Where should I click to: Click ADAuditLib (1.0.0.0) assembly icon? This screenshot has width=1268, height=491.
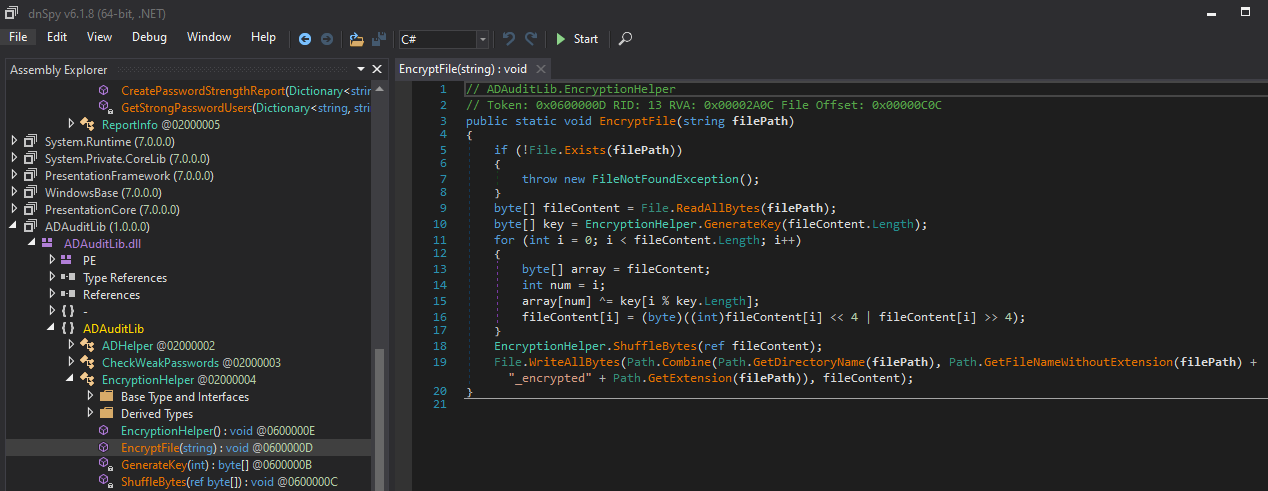(x=30, y=226)
